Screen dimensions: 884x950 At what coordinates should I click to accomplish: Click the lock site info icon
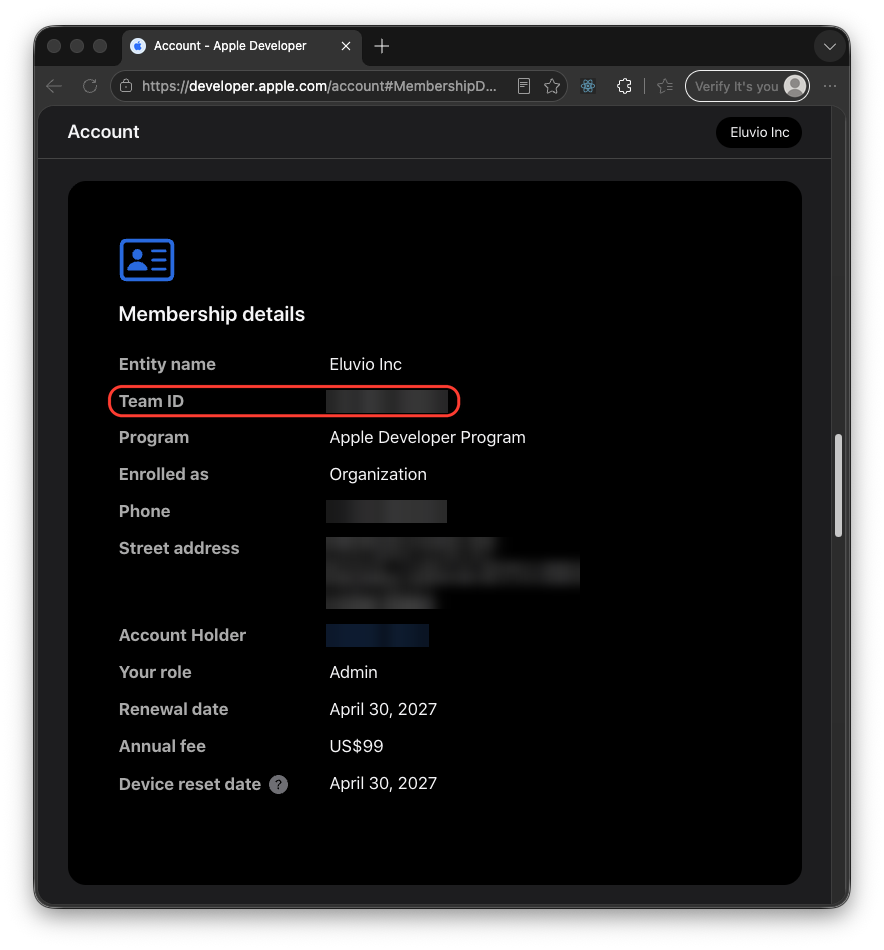point(126,86)
